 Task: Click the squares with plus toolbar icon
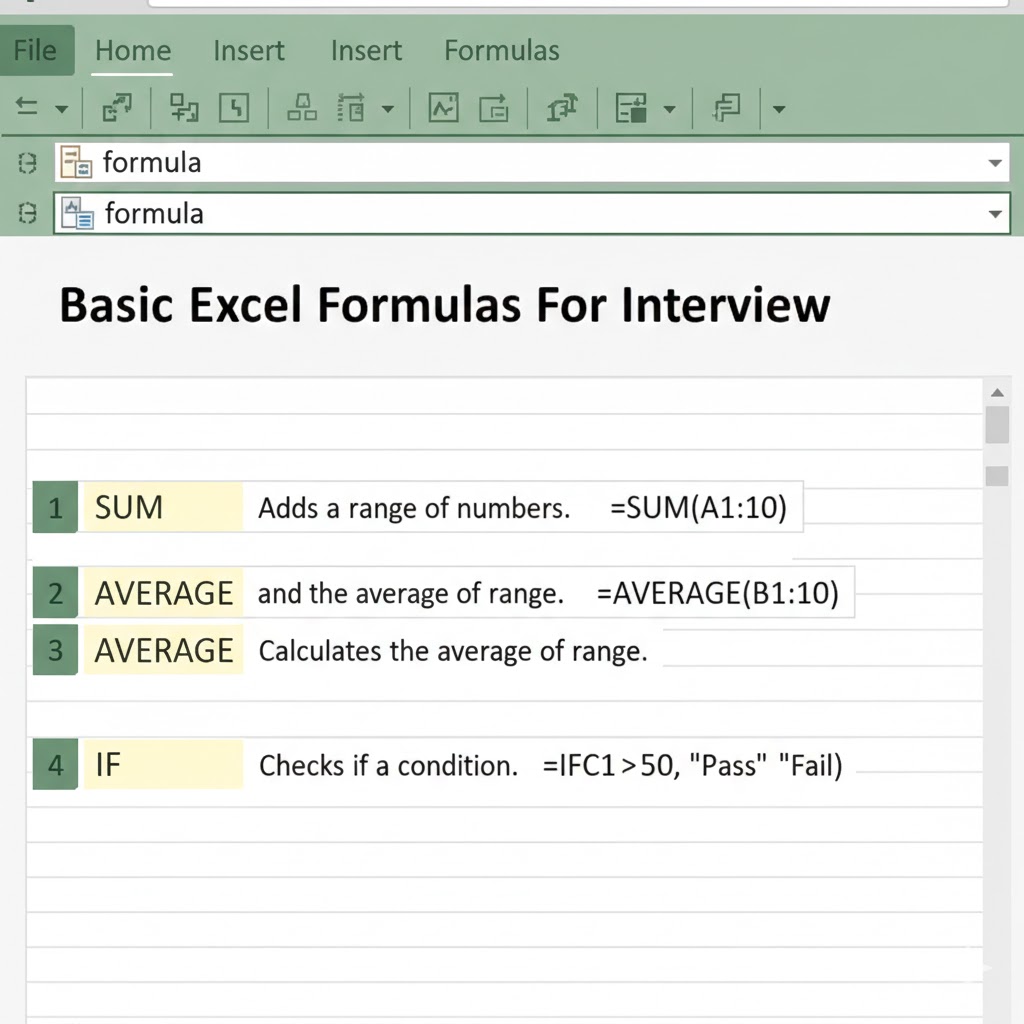pyautogui.click(x=184, y=108)
